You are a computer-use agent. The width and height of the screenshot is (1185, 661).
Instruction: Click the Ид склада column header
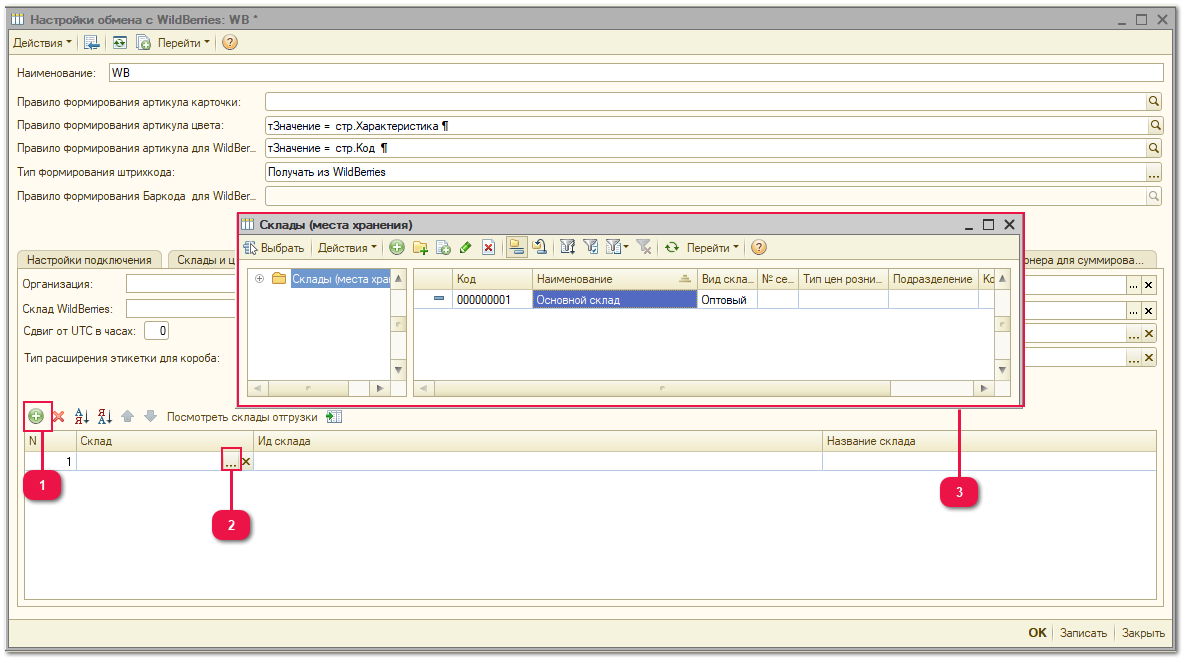538,441
